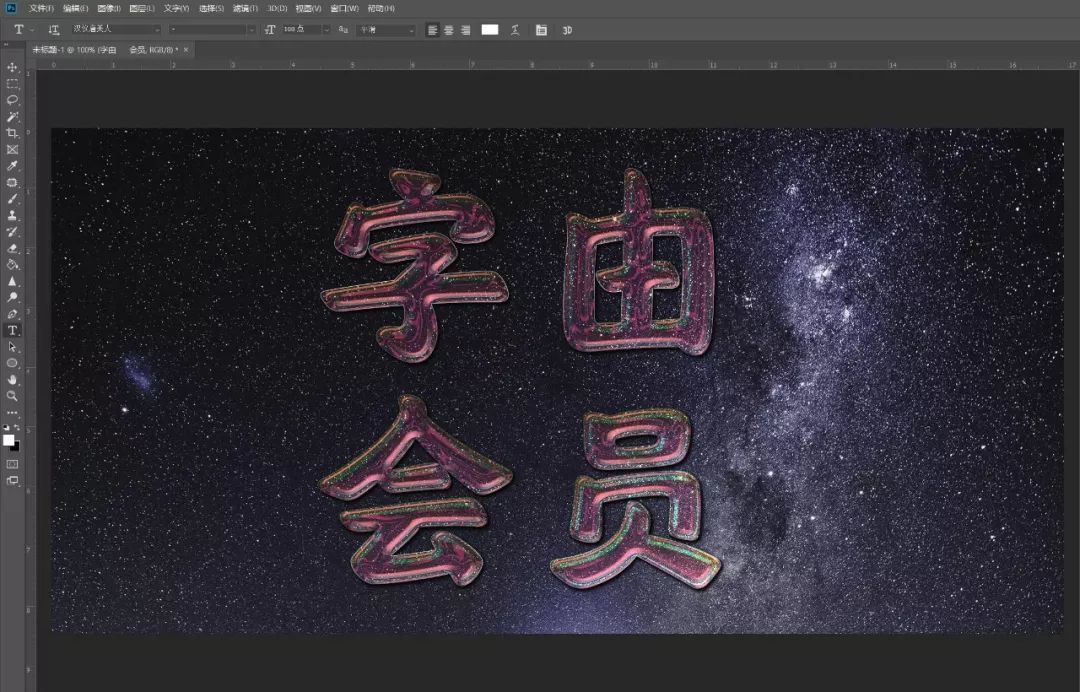Viewport: 1080px width, 692px height.
Task: Click the Create Warped Text icon
Action: (515, 30)
